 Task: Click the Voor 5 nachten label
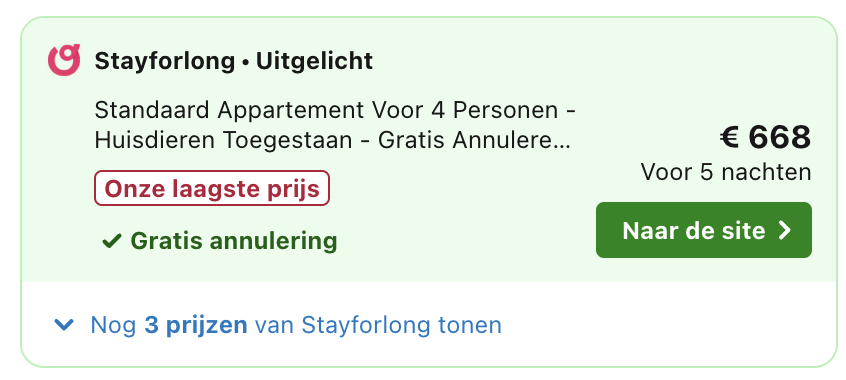[726, 172]
